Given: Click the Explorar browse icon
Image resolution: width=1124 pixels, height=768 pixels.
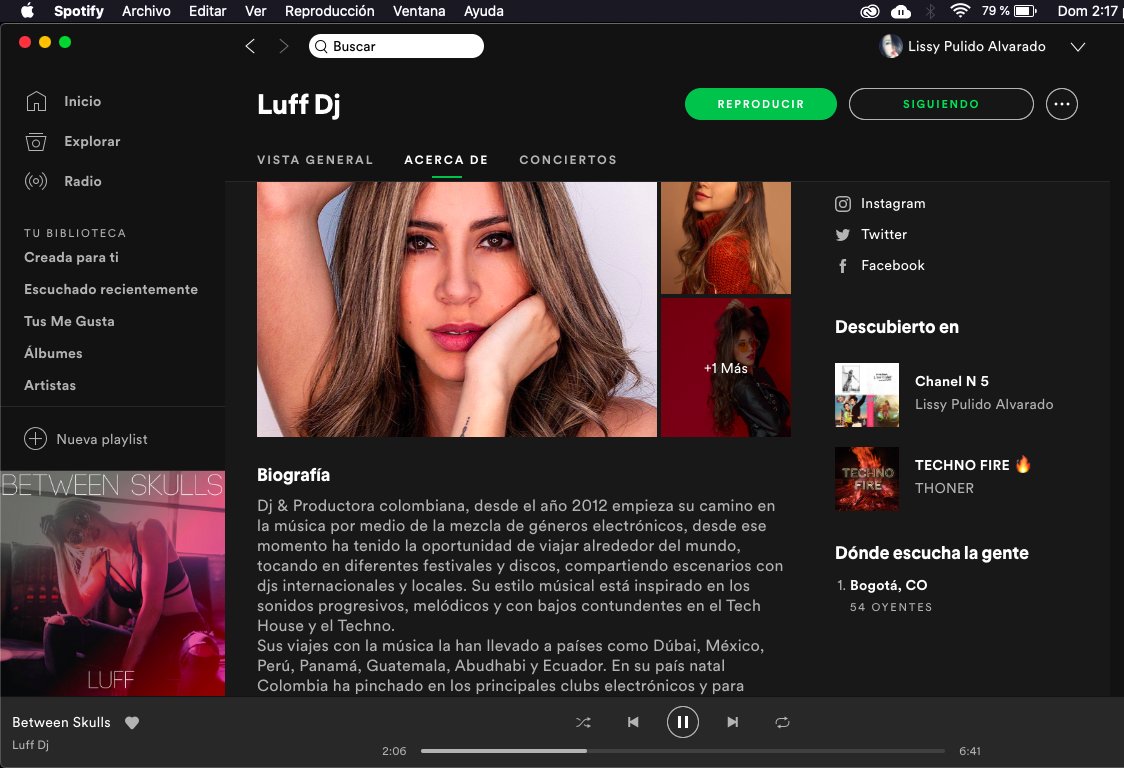Looking at the screenshot, I should tap(36, 141).
